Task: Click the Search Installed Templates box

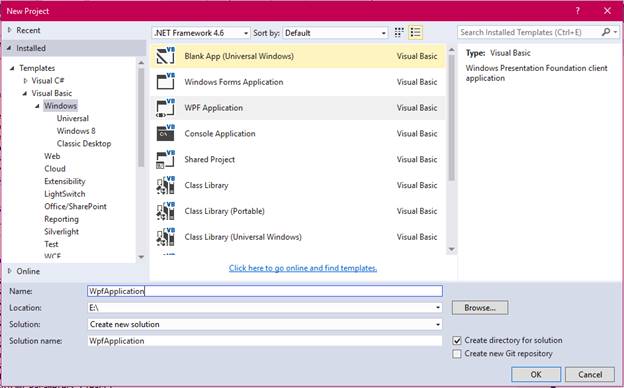Action: (529, 32)
